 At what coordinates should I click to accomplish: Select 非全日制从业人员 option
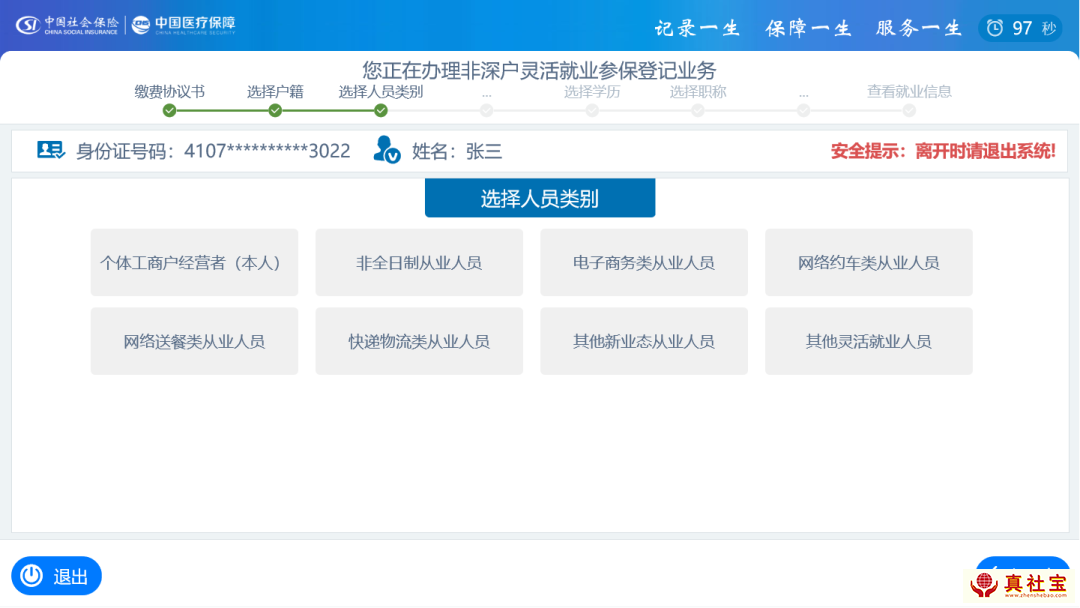point(419,263)
